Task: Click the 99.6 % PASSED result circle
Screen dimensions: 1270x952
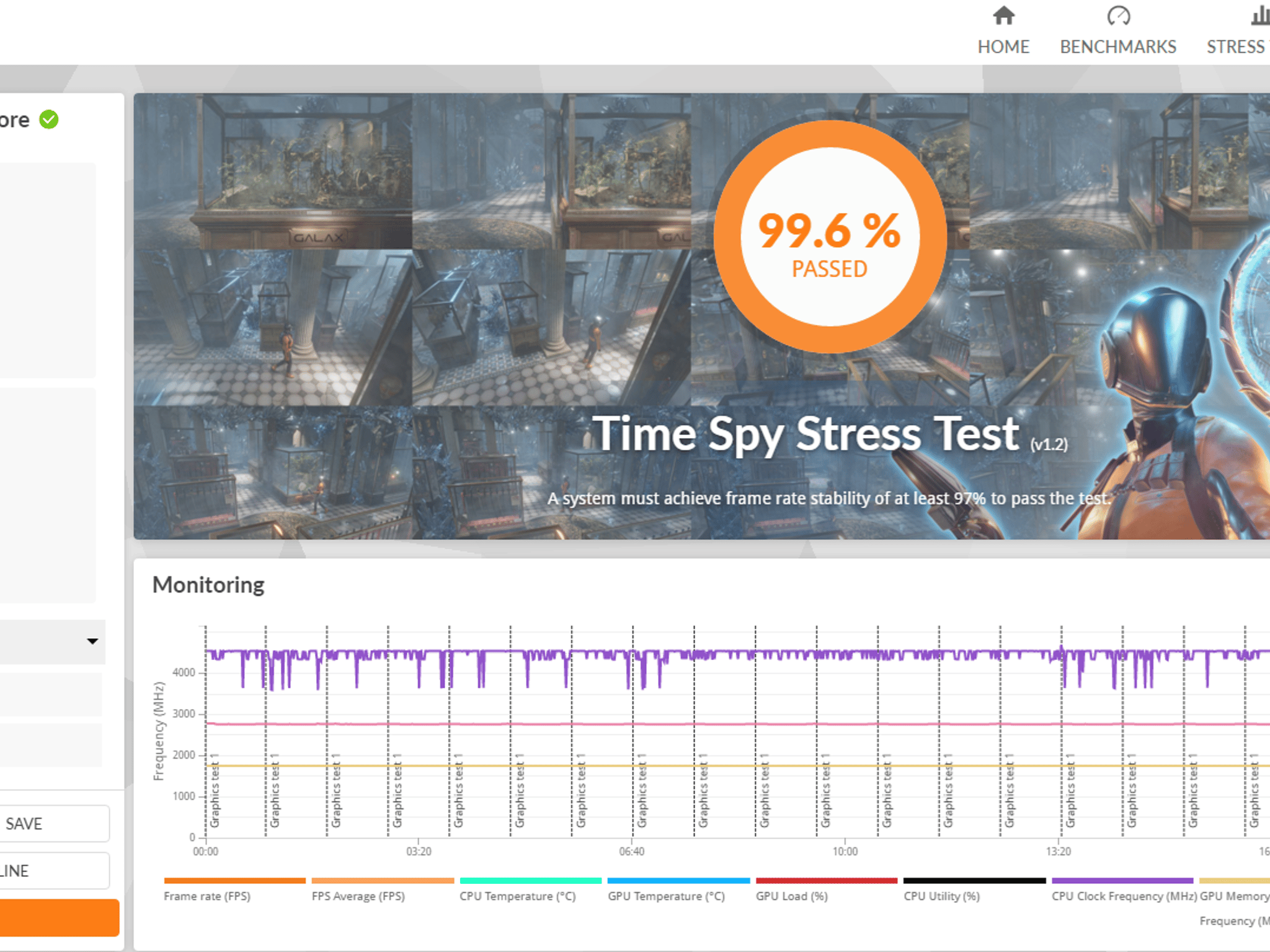Action: (x=830, y=237)
